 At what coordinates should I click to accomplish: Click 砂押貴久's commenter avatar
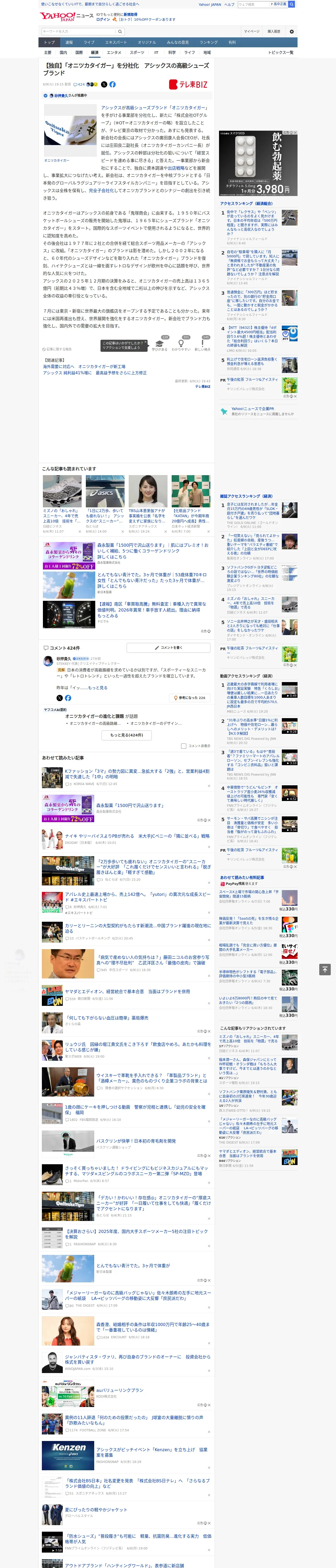pyautogui.click(x=48, y=661)
